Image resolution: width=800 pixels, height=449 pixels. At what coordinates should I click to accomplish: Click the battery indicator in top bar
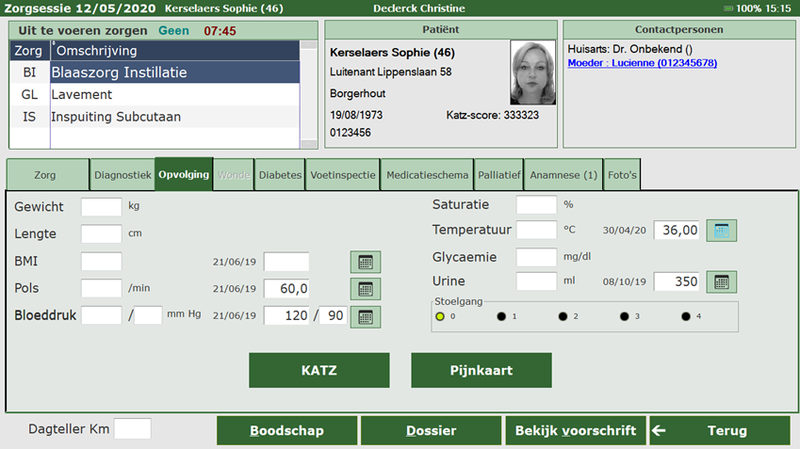point(743,8)
